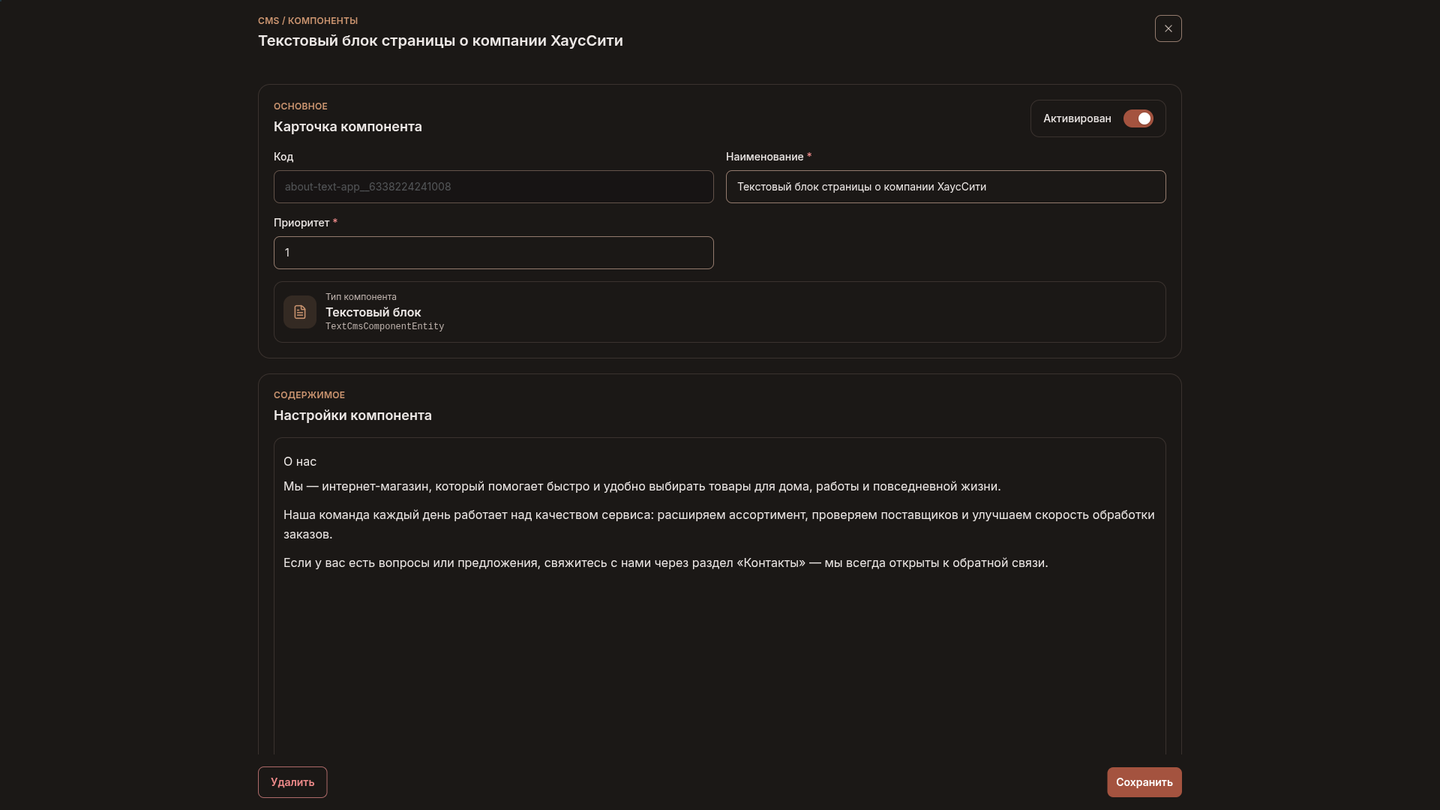Click the 'О нас' heading in editor

(300, 462)
